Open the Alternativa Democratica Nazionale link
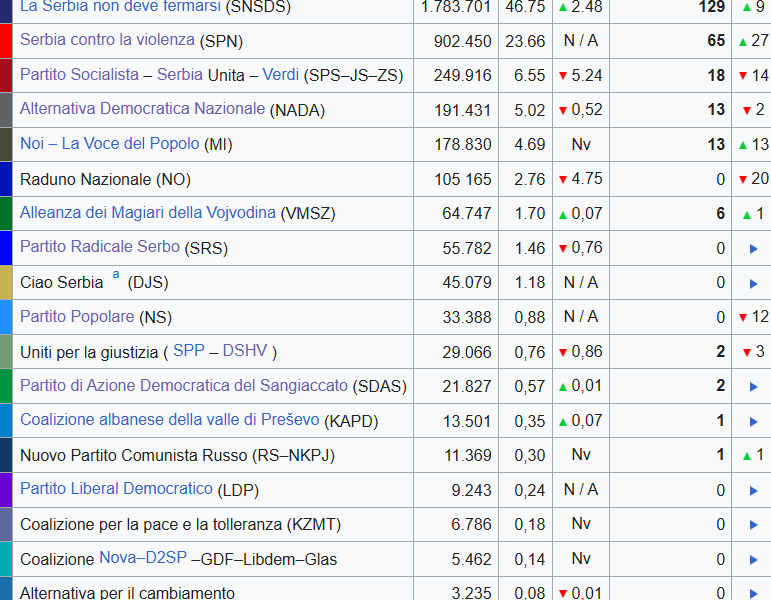 [x=144, y=109]
